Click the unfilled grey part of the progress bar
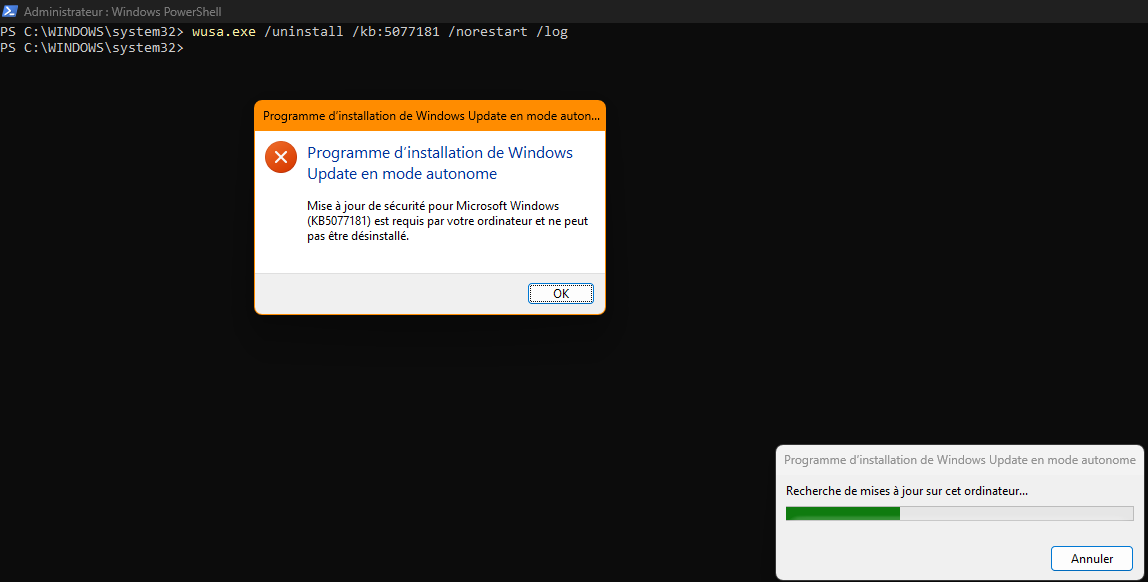This screenshot has height=582, width=1148. 1015,513
